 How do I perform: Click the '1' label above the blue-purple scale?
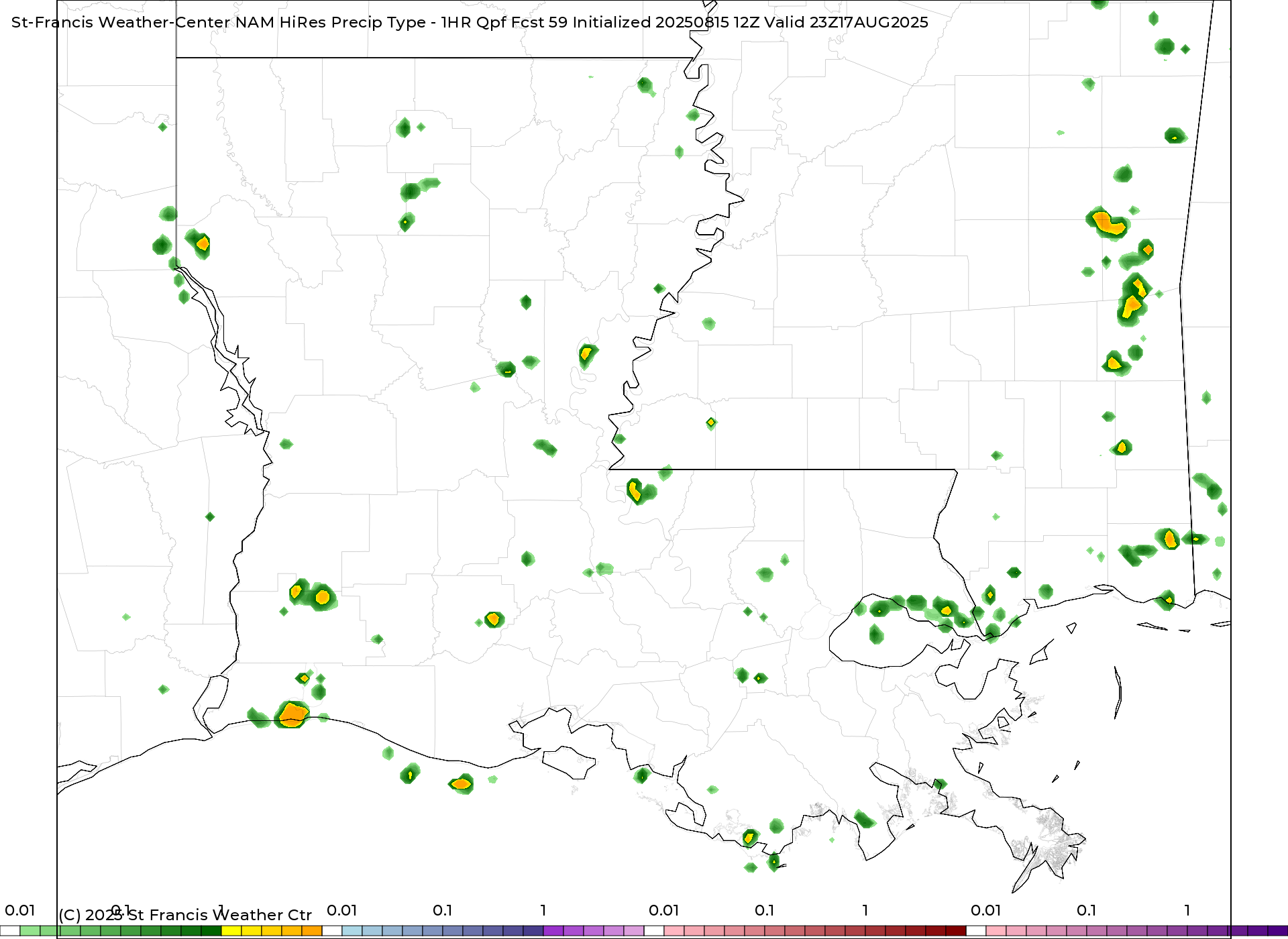tap(543, 911)
